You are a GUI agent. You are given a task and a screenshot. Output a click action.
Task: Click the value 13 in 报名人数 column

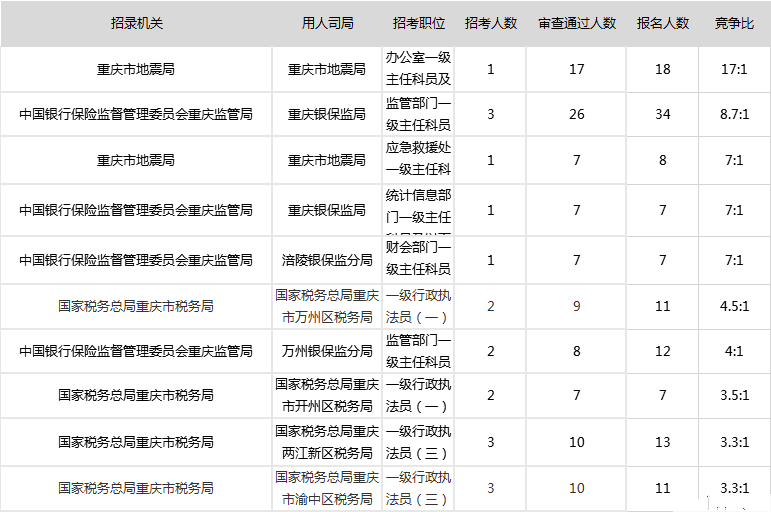662,442
